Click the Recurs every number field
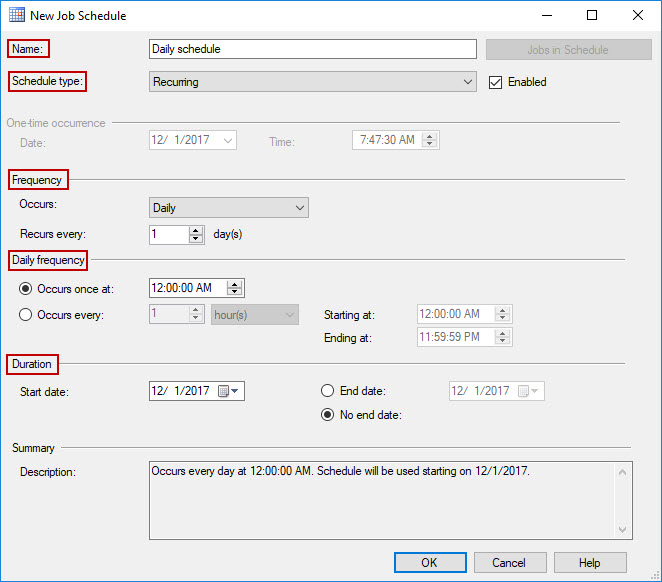This screenshot has width=662, height=582. click(x=169, y=235)
